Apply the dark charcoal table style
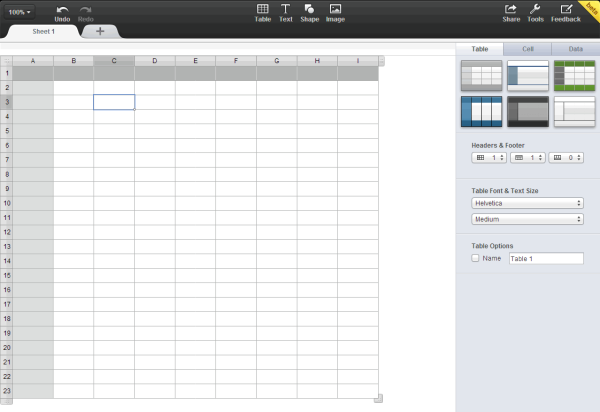Viewport: 600px width, 412px height. pyautogui.click(x=528, y=111)
